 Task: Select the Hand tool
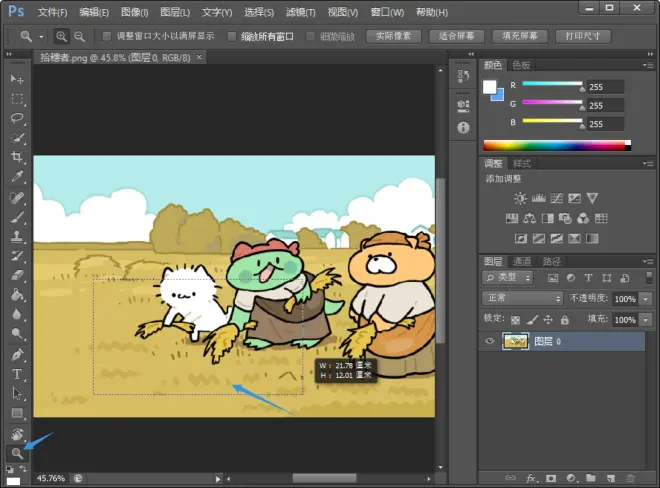pyautogui.click(x=17, y=434)
